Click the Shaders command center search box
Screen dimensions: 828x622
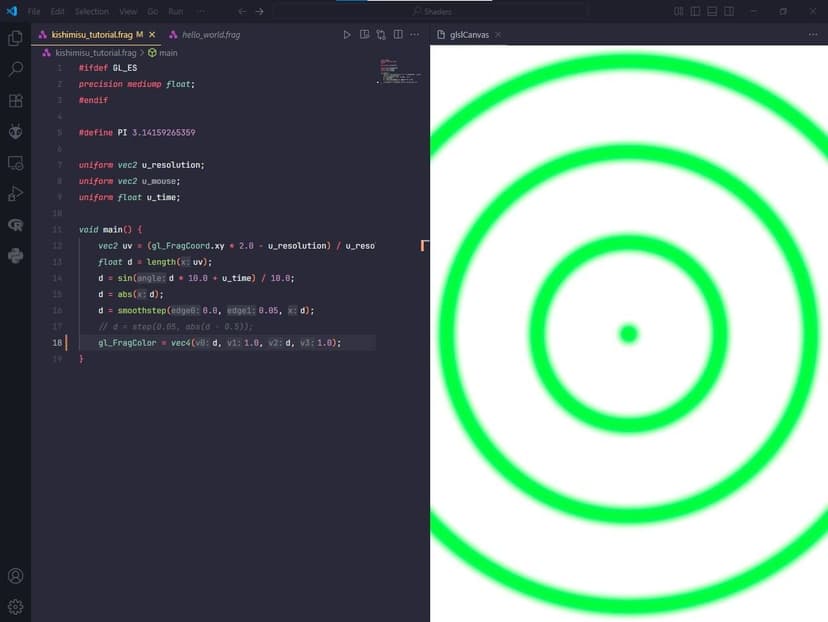pyautogui.click(x=430, y=11)
